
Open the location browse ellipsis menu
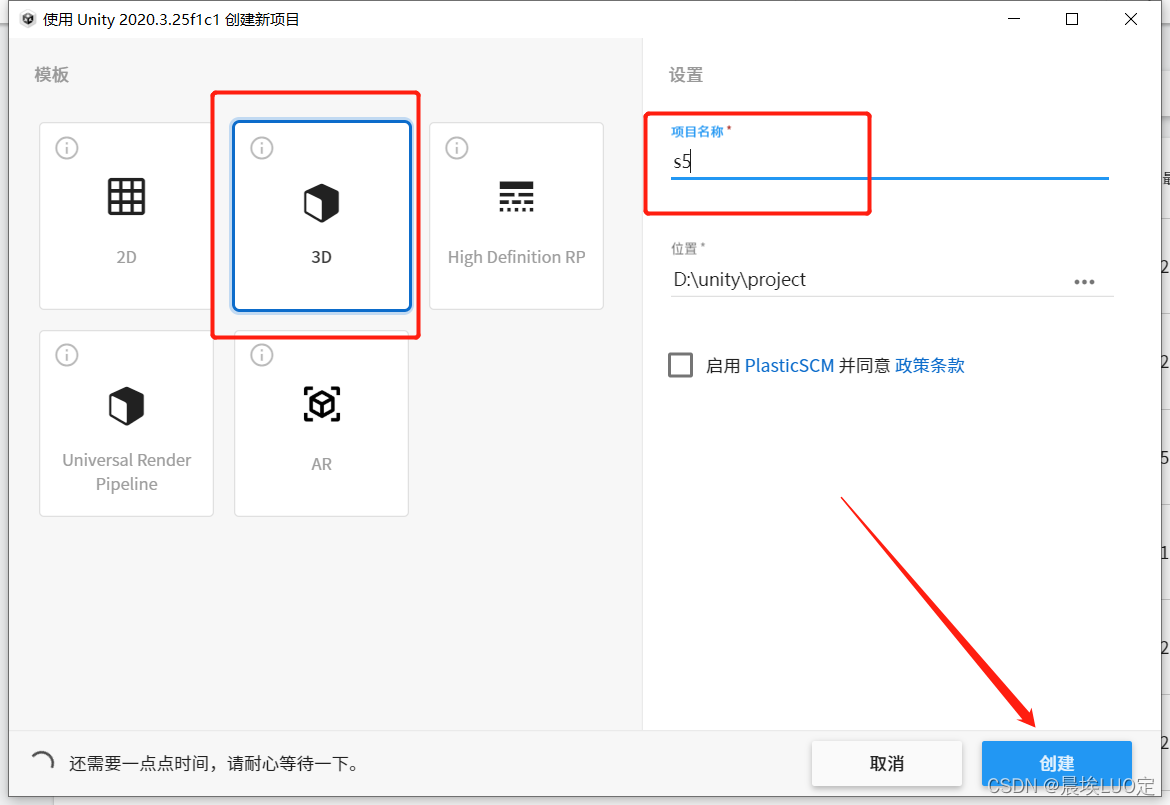pos(1085,281)
